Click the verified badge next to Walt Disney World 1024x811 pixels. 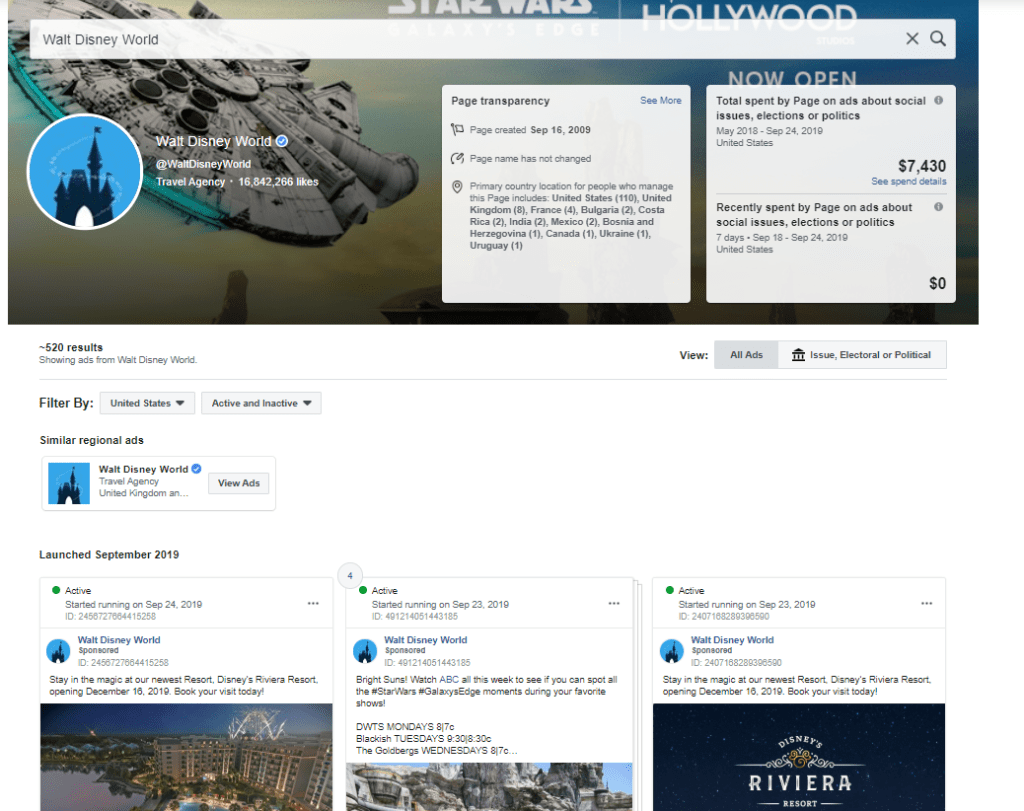pos(282,141)
